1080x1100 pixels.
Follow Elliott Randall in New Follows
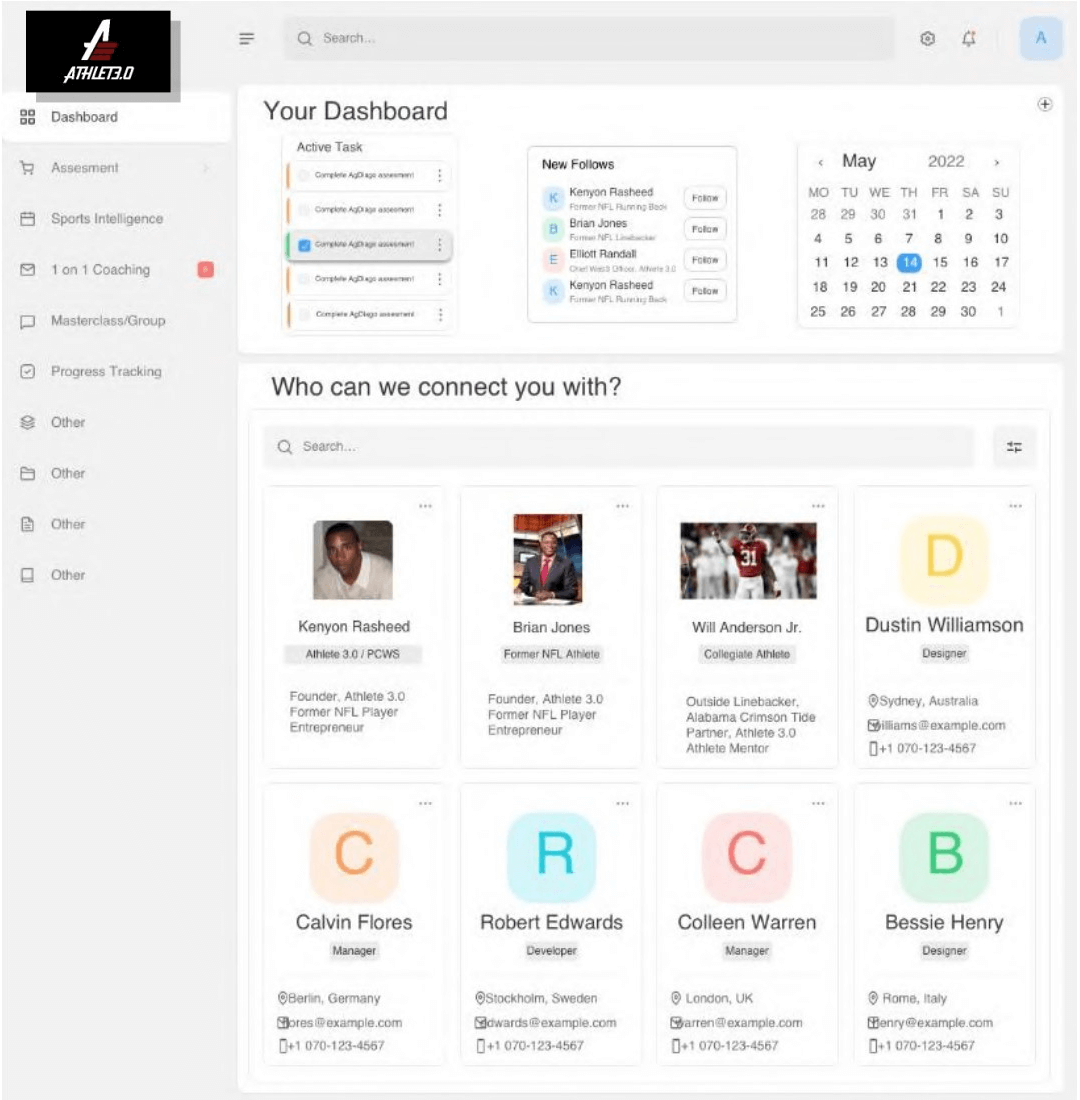pyautogui.click(x=705, y=260)
